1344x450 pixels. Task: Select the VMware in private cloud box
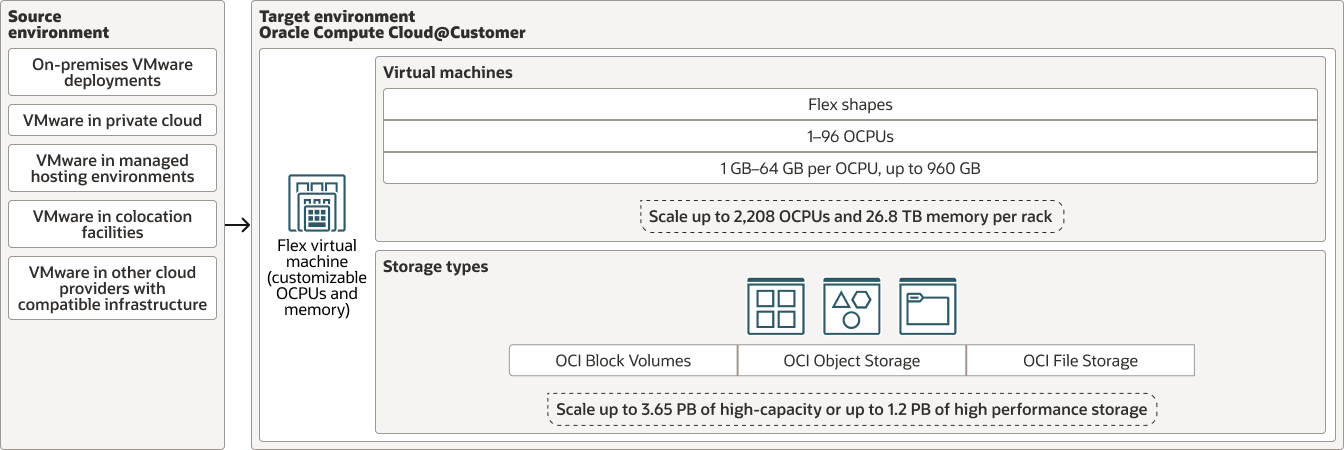pyautogui.click(x=112, y=121)
